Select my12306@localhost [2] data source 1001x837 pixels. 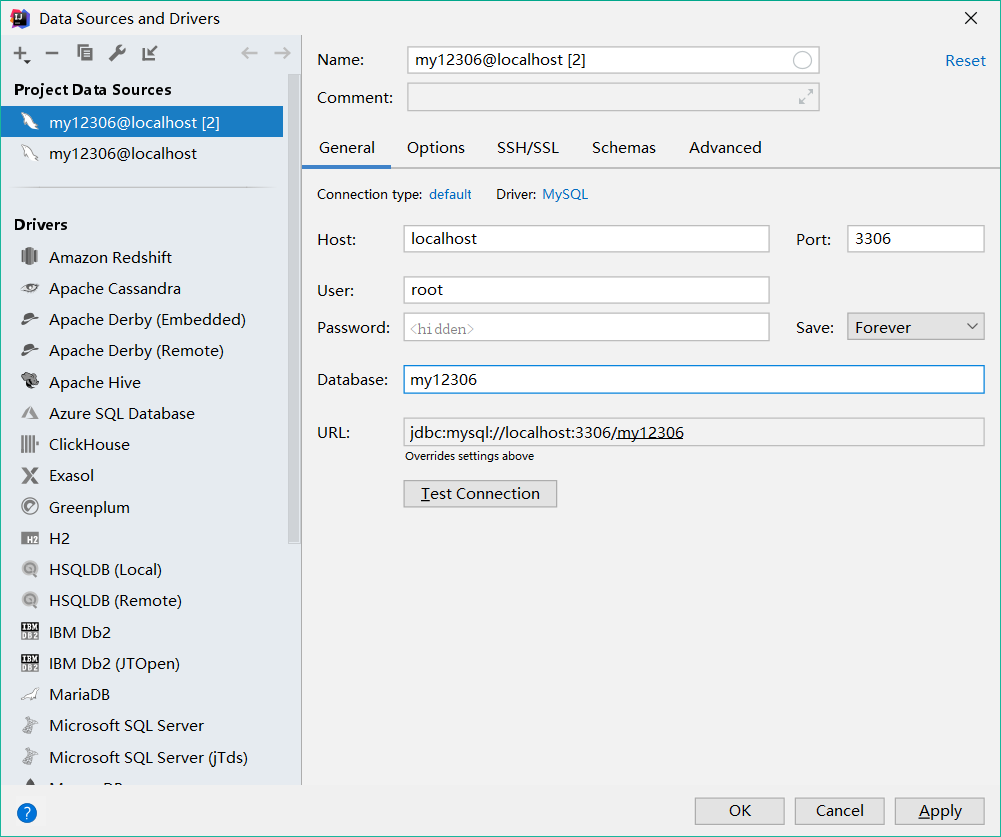click(x=142, y=122)
